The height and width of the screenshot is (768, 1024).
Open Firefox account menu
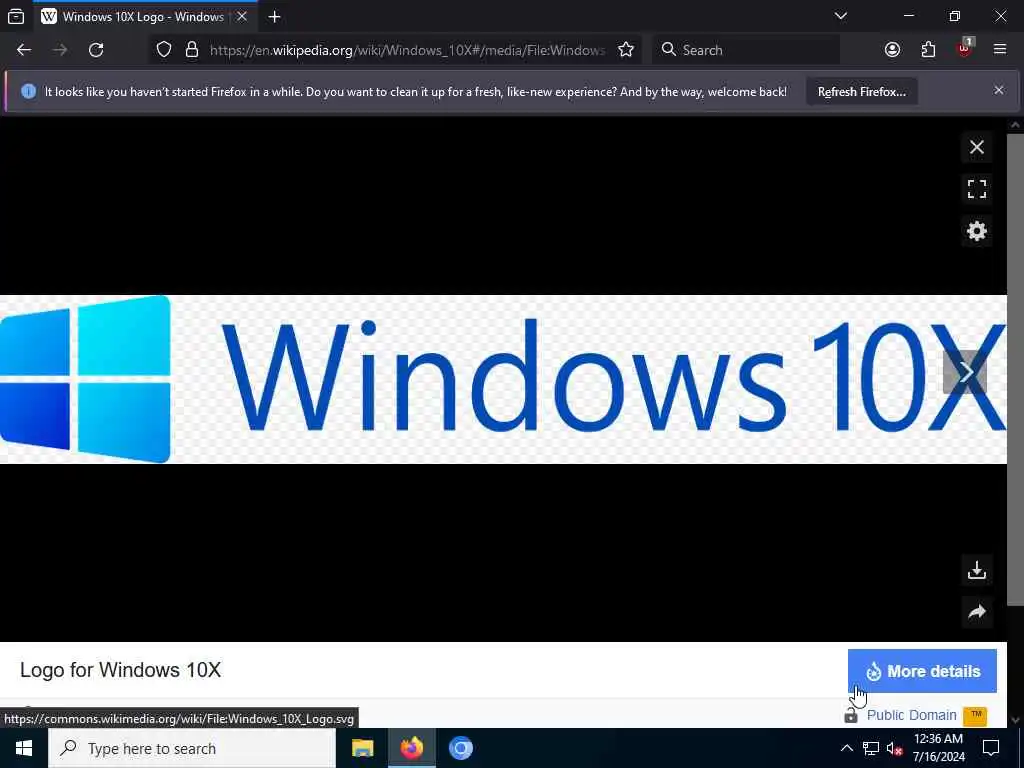(x=892, y=50)
